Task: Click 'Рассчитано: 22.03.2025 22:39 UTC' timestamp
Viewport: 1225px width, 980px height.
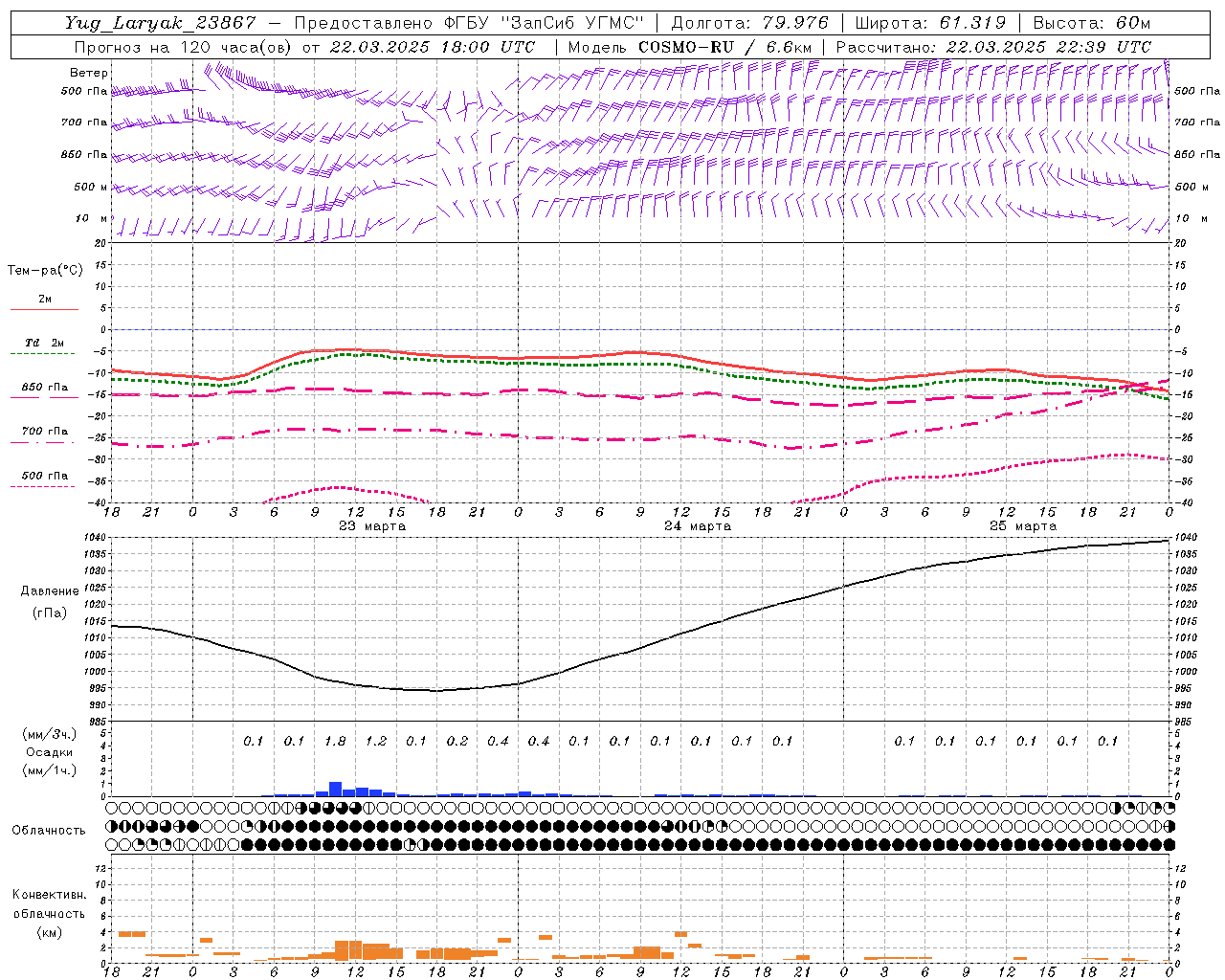Action: (x=993, y=46)
